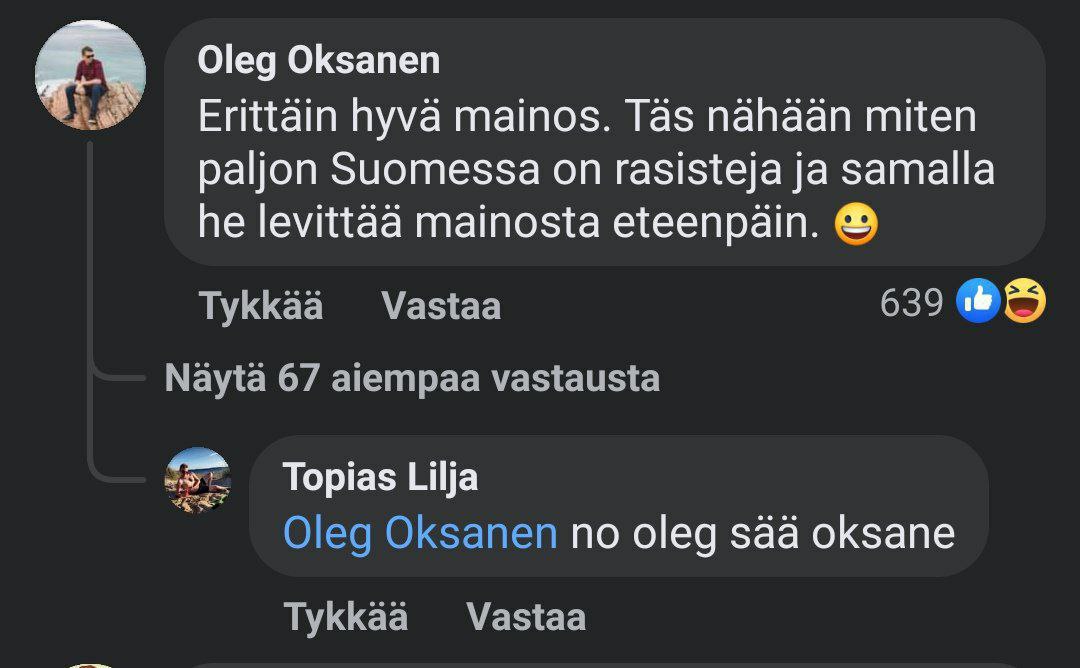This screenshot has width=1080, height=668.
Task: Open Oleg Oksanen's profile picture
Action: click(x=90, y=75)
